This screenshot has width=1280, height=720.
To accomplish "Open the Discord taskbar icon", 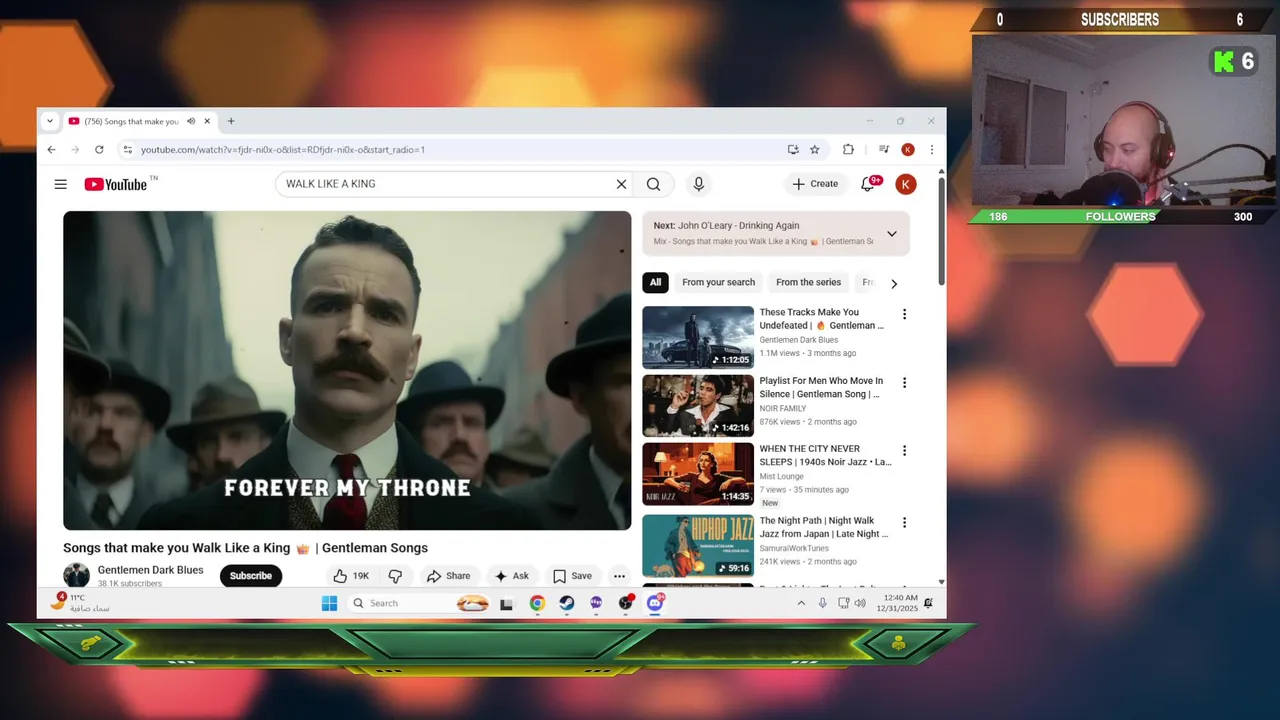I will pyautogui.click(x=655, y=603).
